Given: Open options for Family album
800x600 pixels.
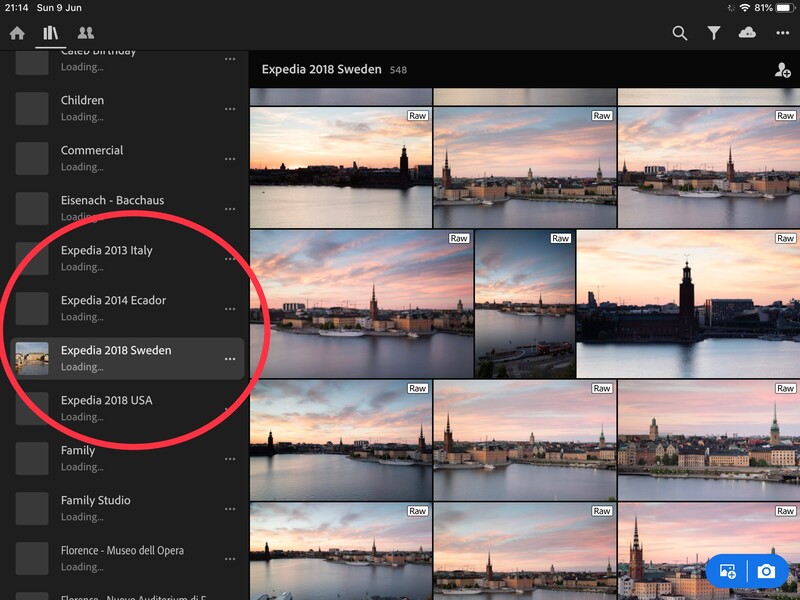Looking at the screenshot, I should [230, 459].
